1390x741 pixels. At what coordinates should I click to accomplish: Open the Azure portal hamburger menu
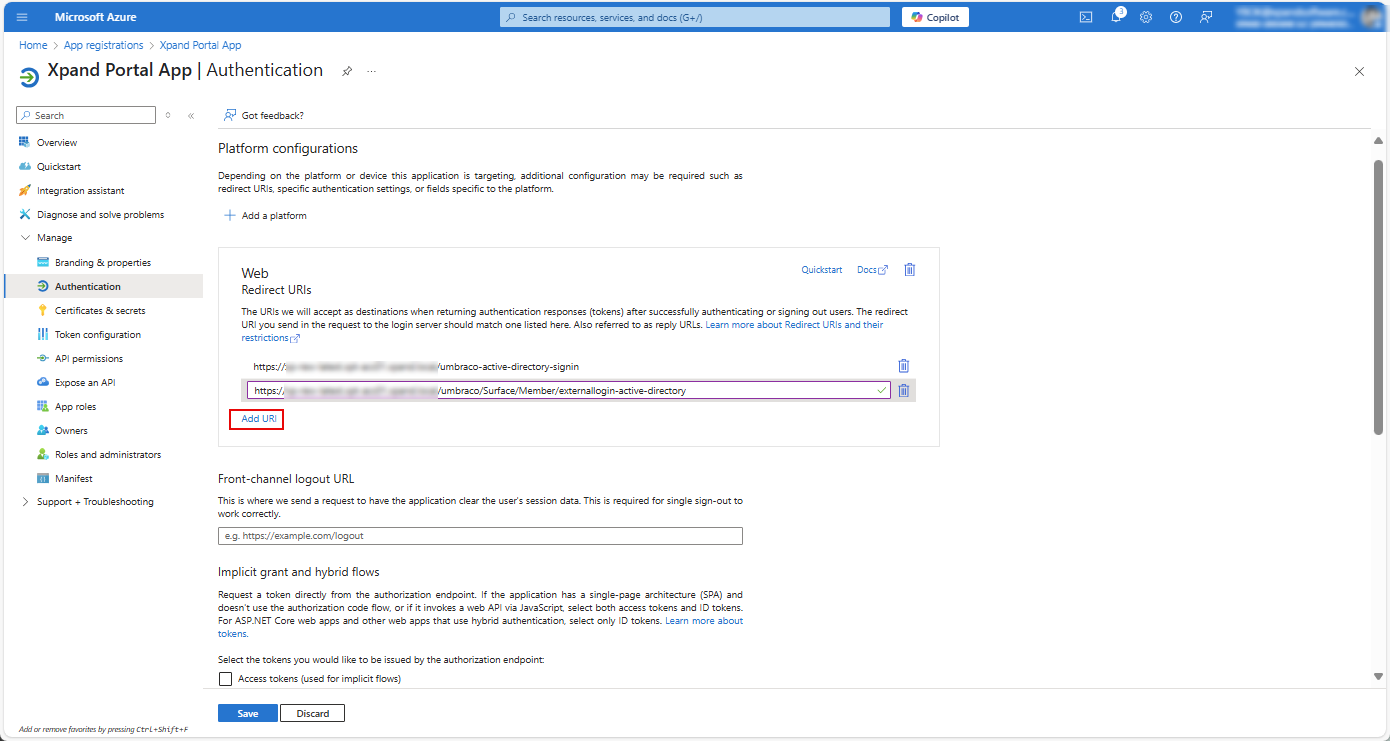pos(22,17)
